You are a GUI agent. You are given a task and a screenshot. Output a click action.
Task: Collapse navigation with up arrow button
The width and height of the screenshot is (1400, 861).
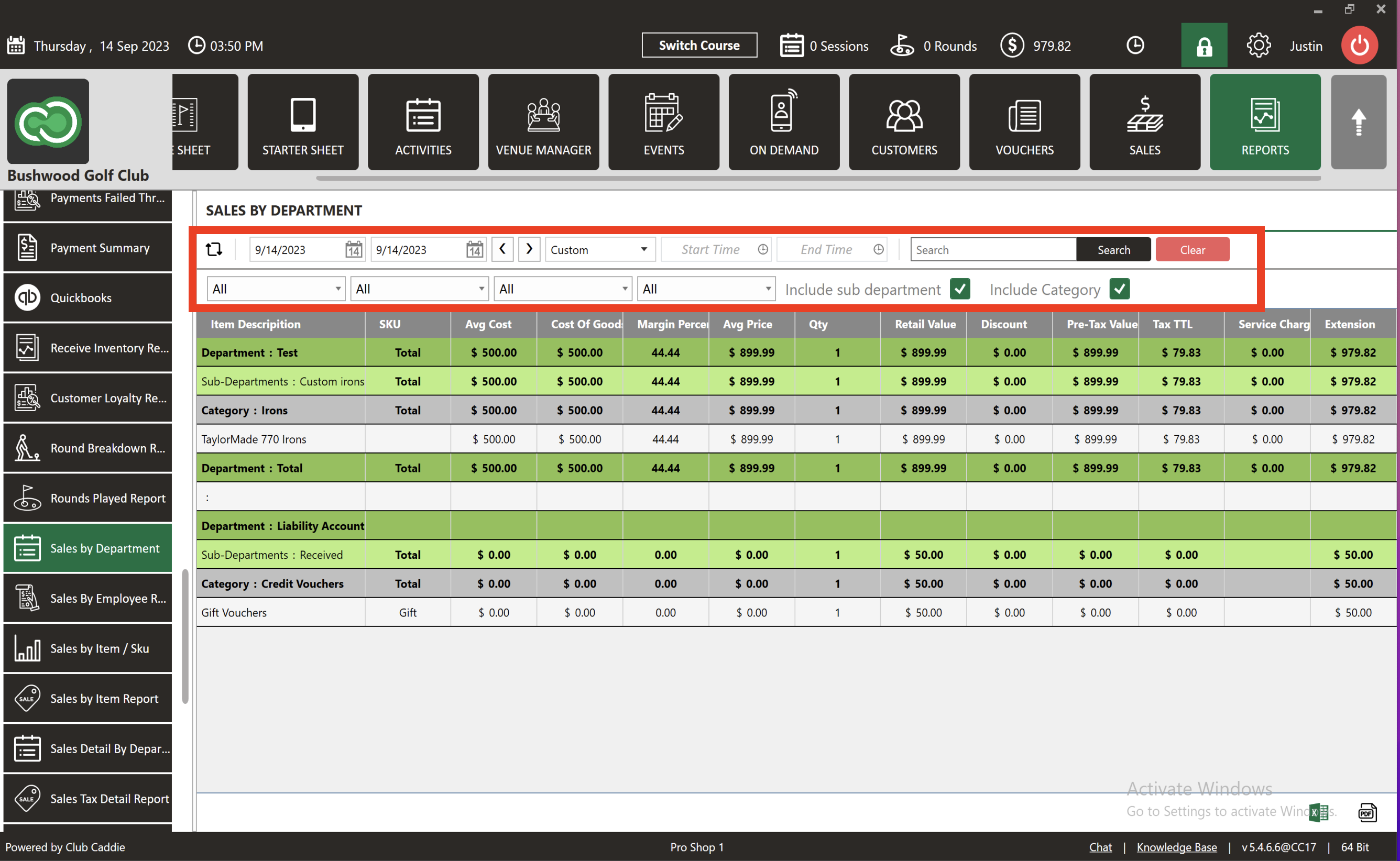pyautogui.click(x=1358, y=122)
